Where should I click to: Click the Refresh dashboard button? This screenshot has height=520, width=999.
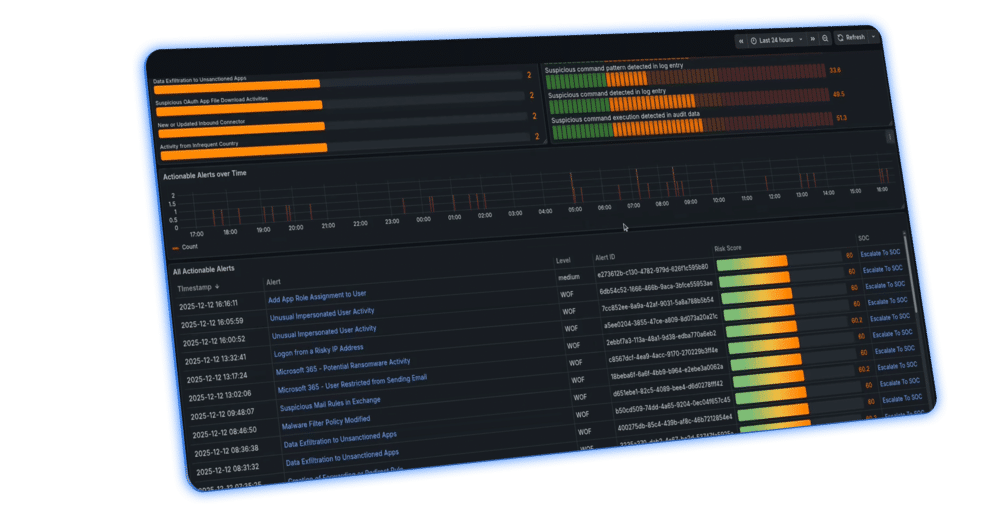tap(851, 37)
